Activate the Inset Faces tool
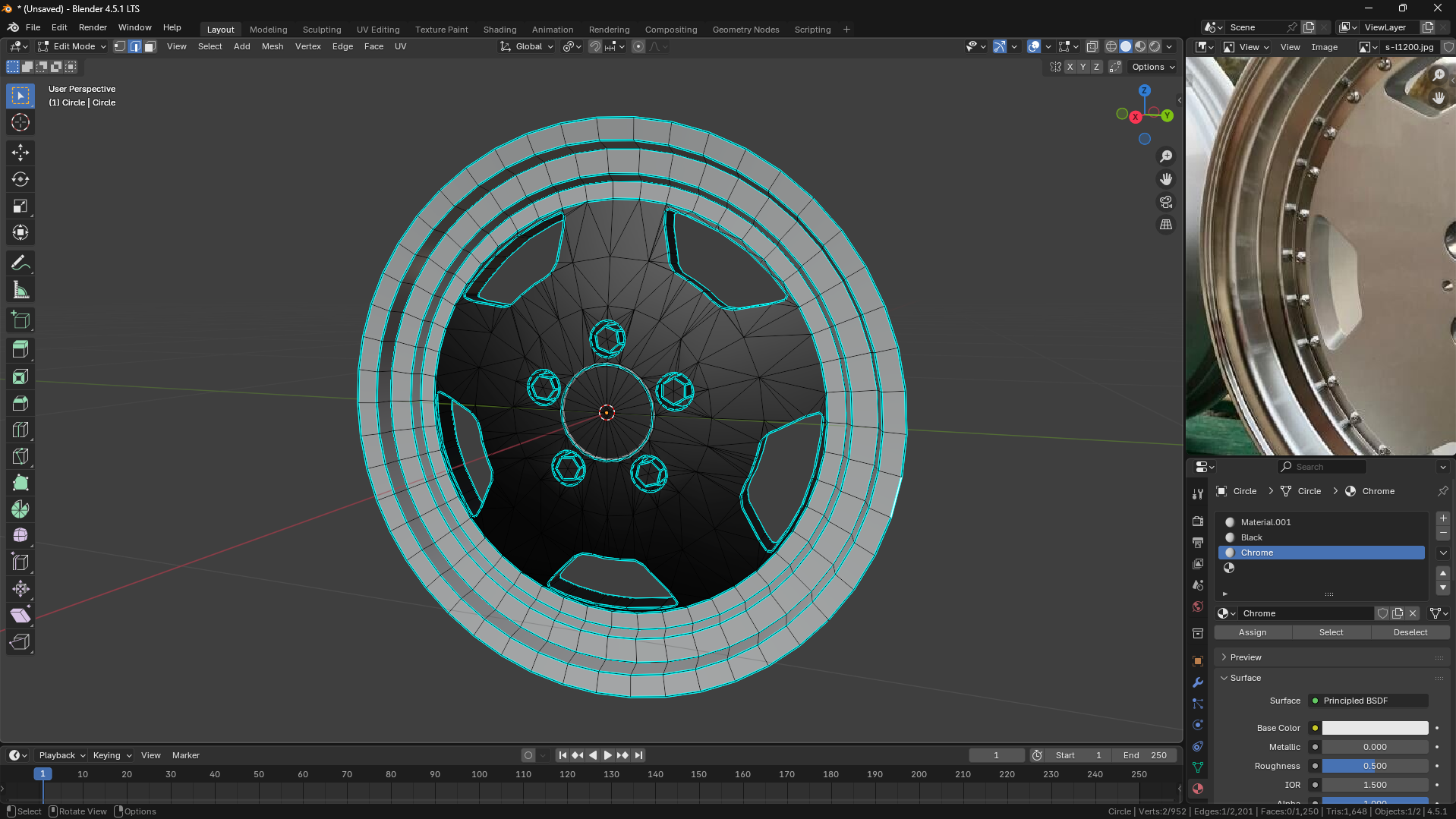This screenshot has width=1456, height=819. tap(20, 376)
